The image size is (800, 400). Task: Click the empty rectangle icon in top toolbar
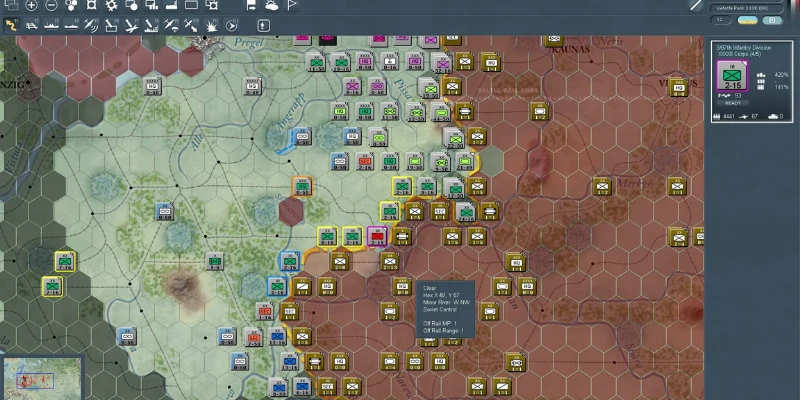click(191, 6)
